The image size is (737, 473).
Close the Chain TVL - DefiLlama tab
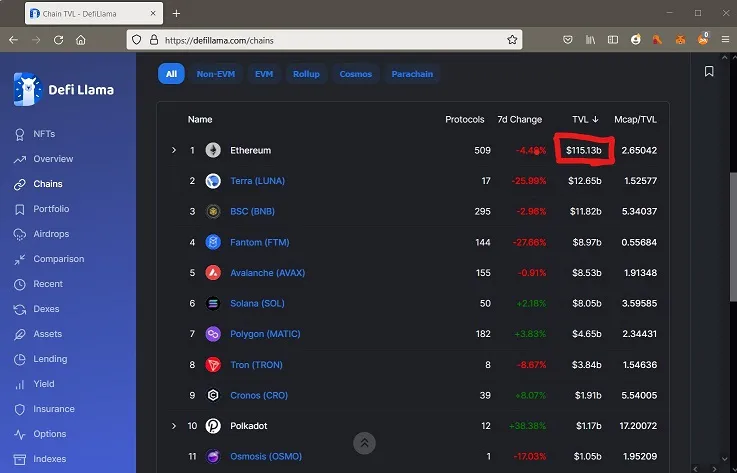[153, 14]
